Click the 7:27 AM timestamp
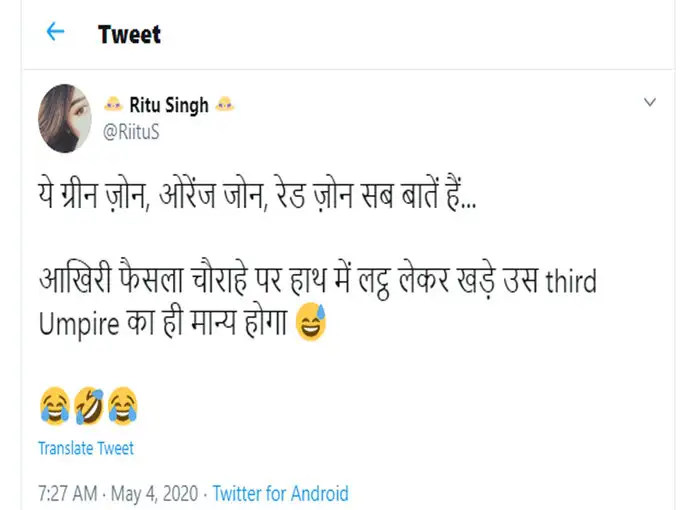The image size is (680, 510). point(67,493)
